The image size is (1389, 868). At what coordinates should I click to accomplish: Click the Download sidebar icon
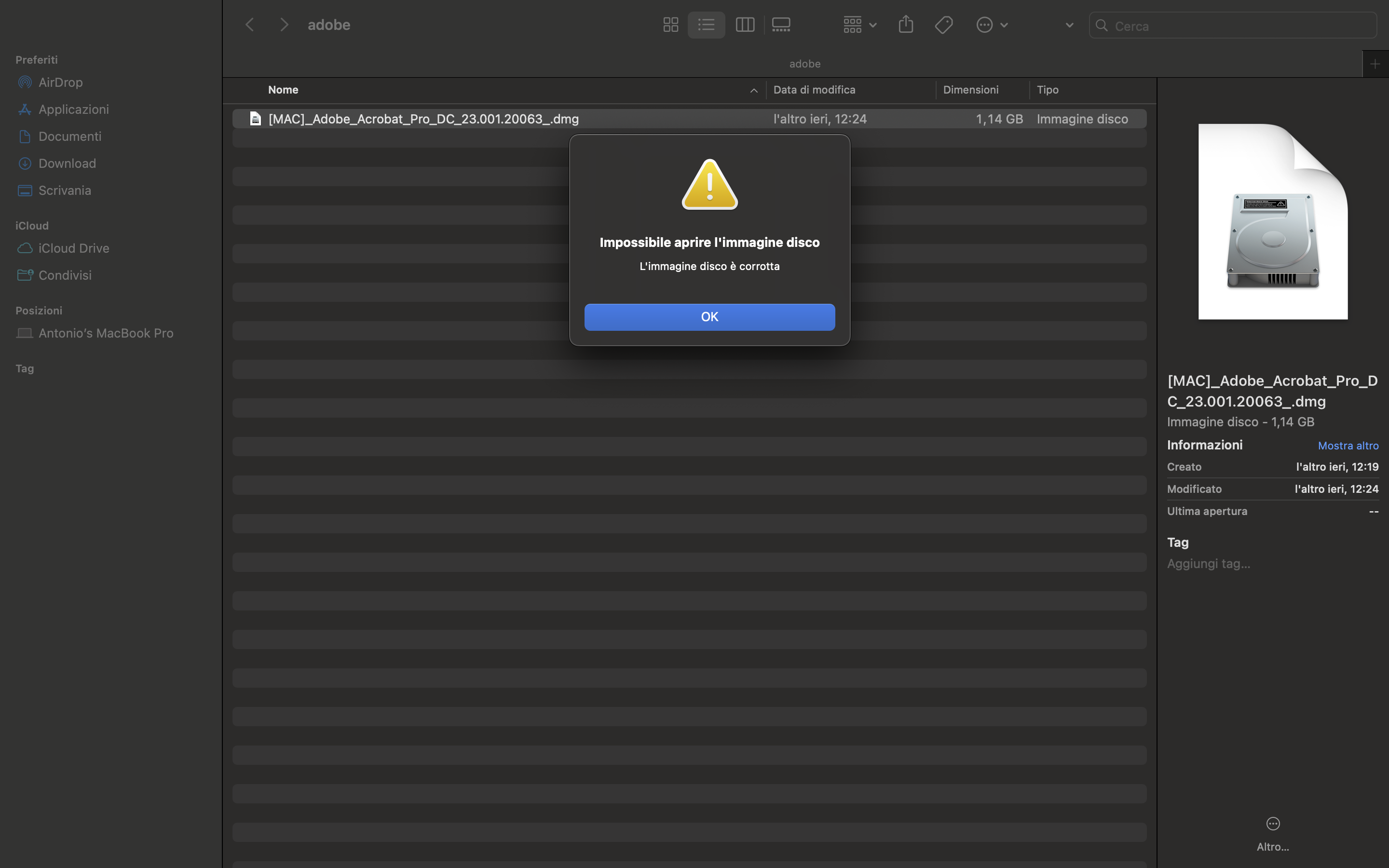point(25,163)
